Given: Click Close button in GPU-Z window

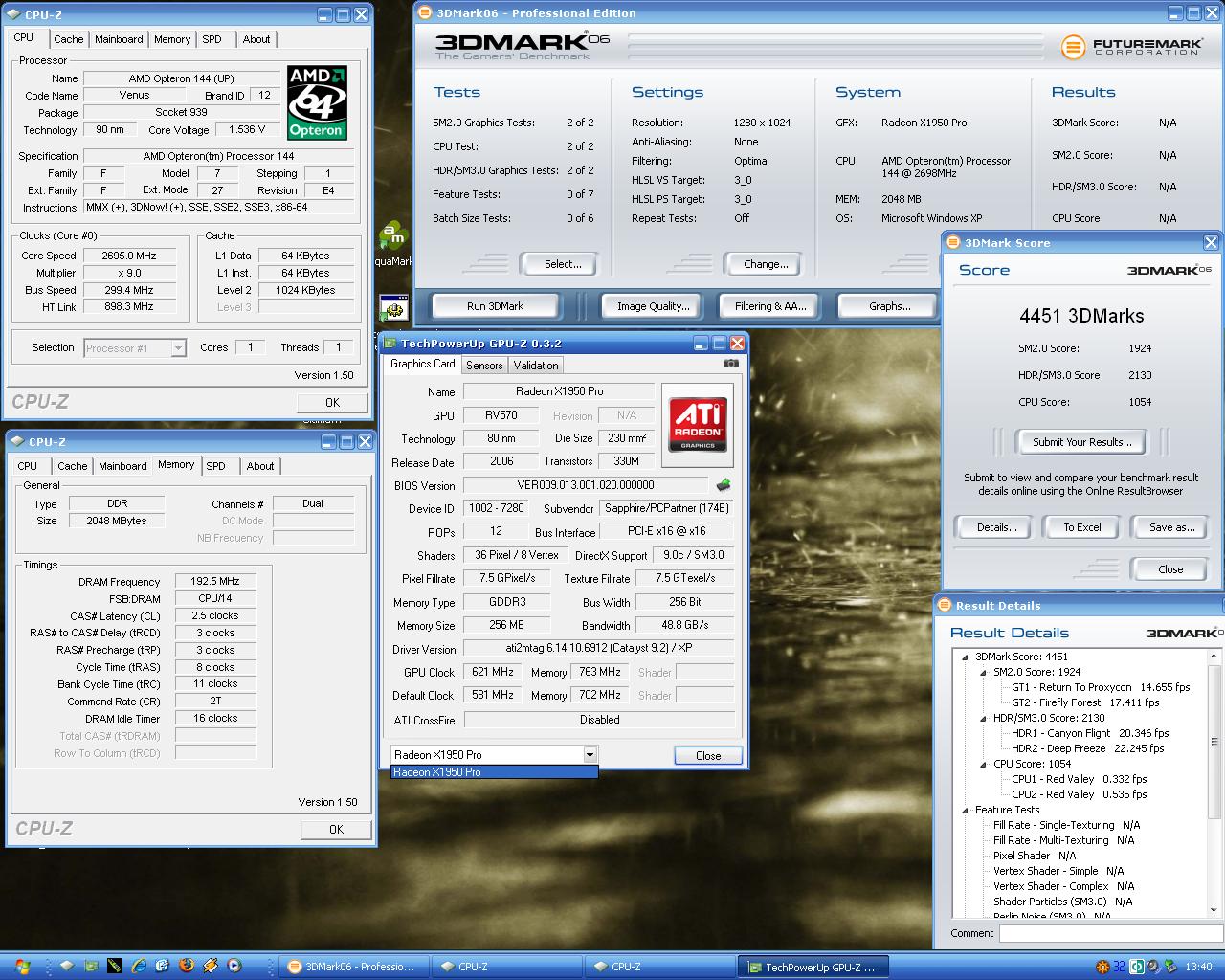Looking at the screenshot, I should (708, 755).
